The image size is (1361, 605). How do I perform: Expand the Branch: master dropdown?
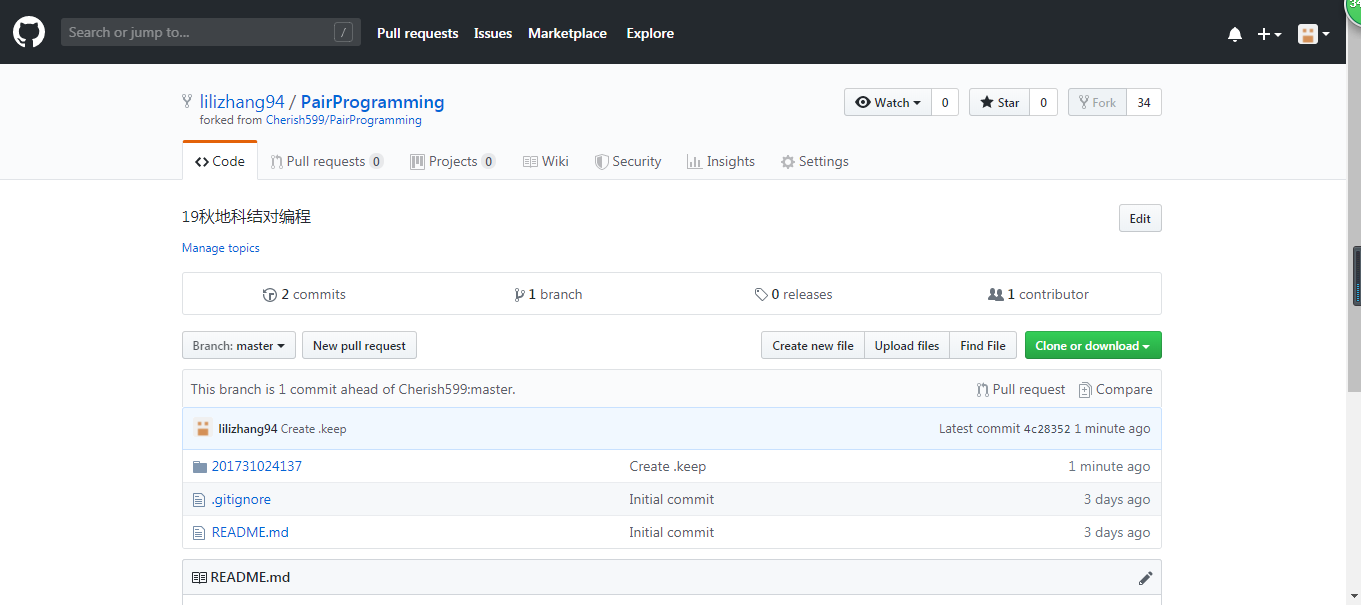click(x=239, y=345)
